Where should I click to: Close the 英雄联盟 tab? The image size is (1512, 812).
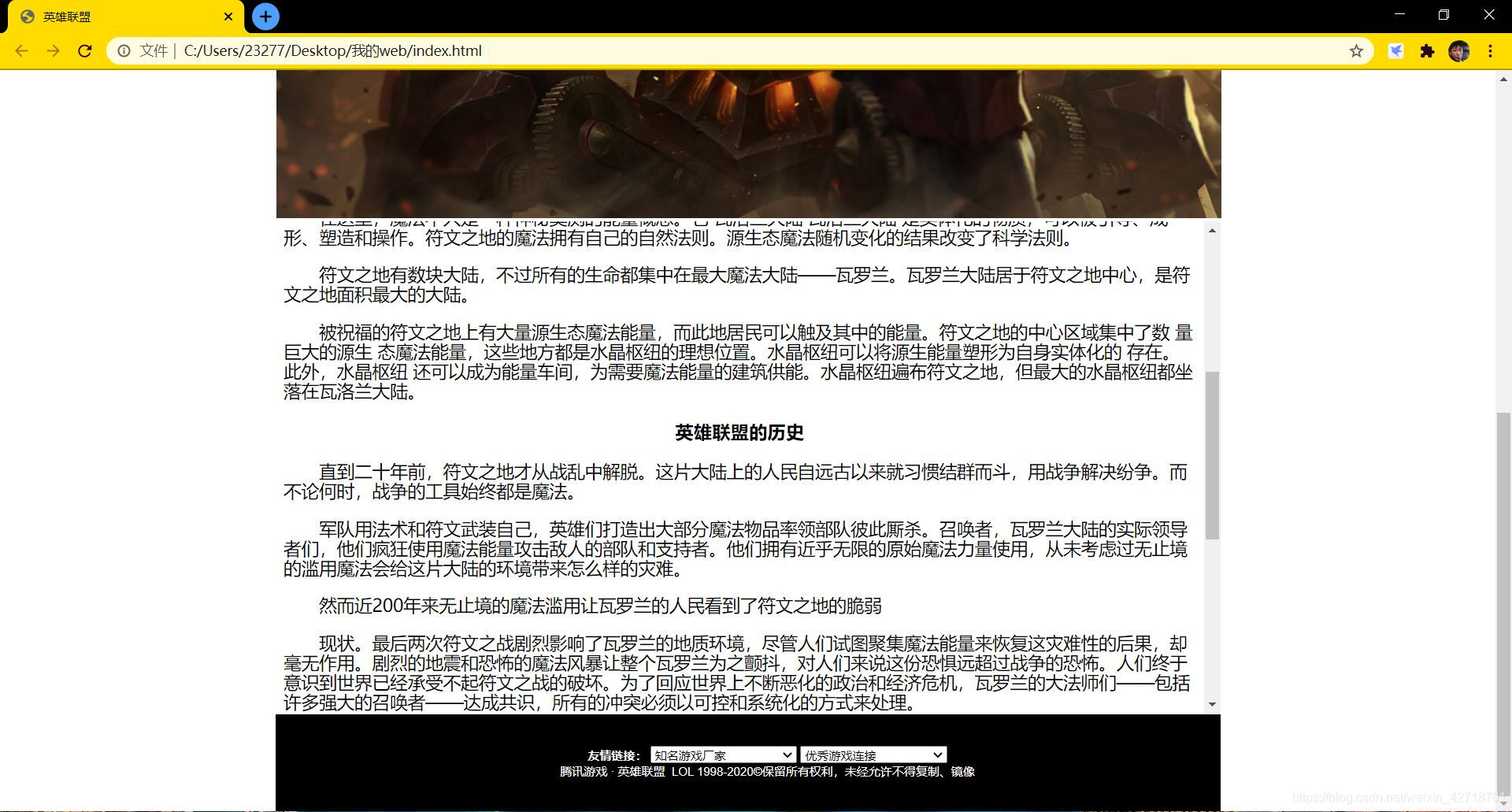pyautogui.click(x=228, y=17)
